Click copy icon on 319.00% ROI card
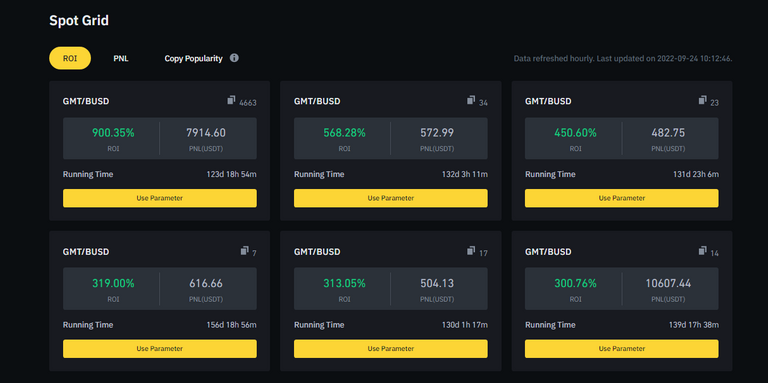Viewport: 768px width, 383px height. tap(245, 251)
